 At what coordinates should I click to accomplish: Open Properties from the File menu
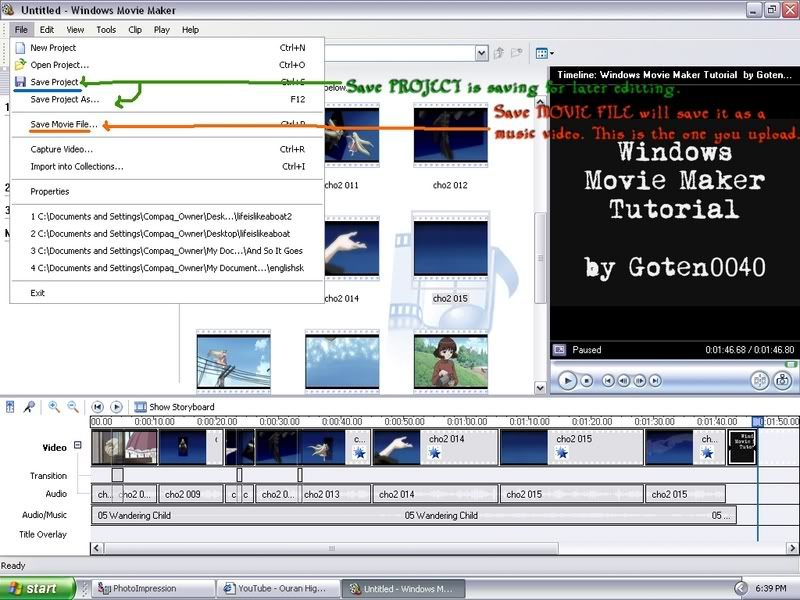coord(167,192)
